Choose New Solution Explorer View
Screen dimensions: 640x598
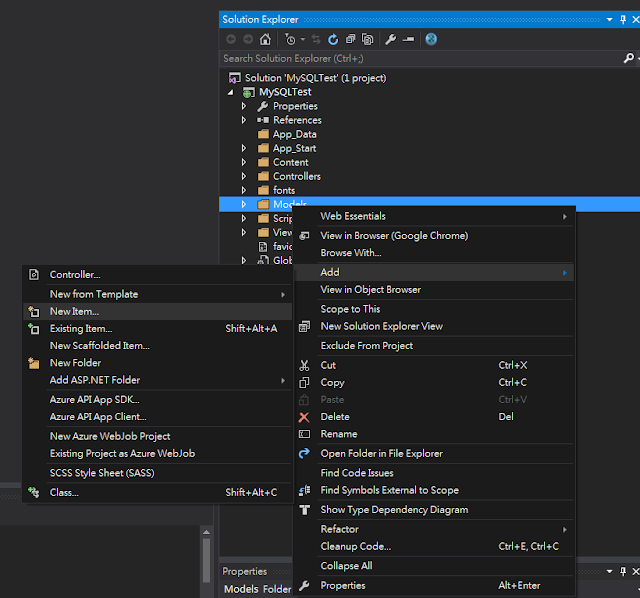pos(433,326)
